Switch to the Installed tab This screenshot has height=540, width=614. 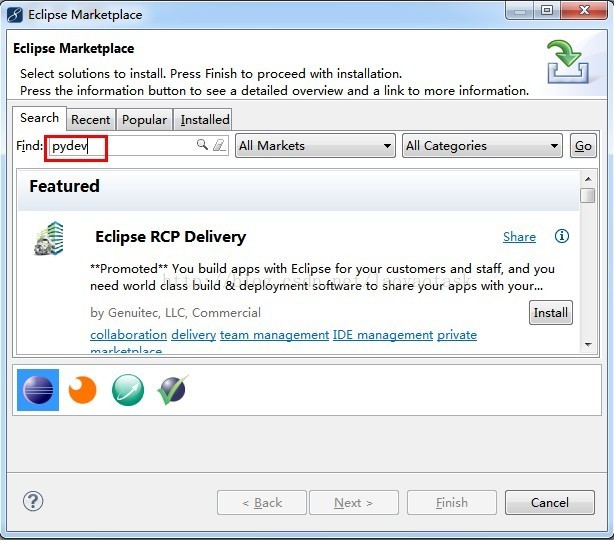point(204,119)
